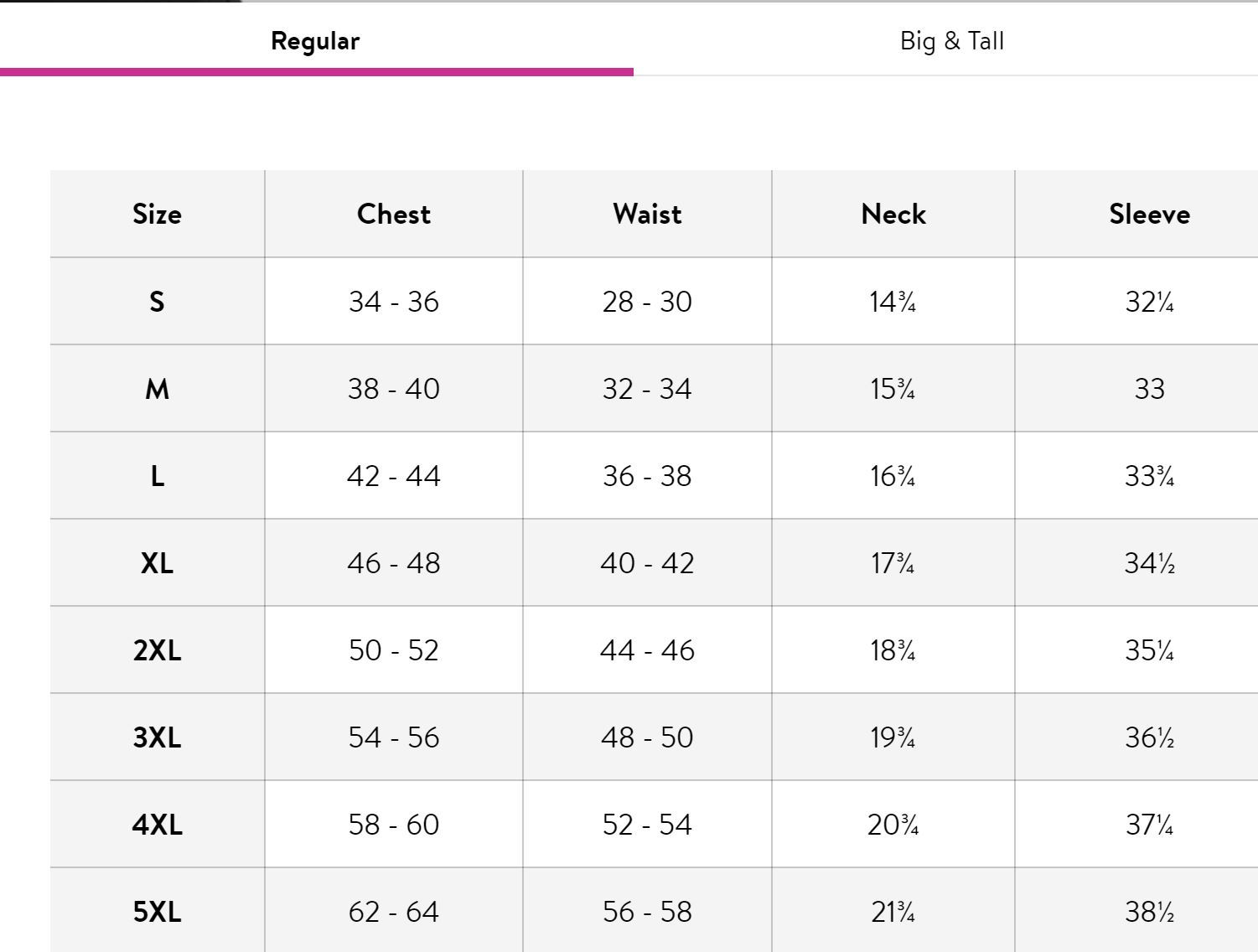The image size is (1258, 952).
Task: Switch to the Big & Tall tab
Action: (951, 41)
